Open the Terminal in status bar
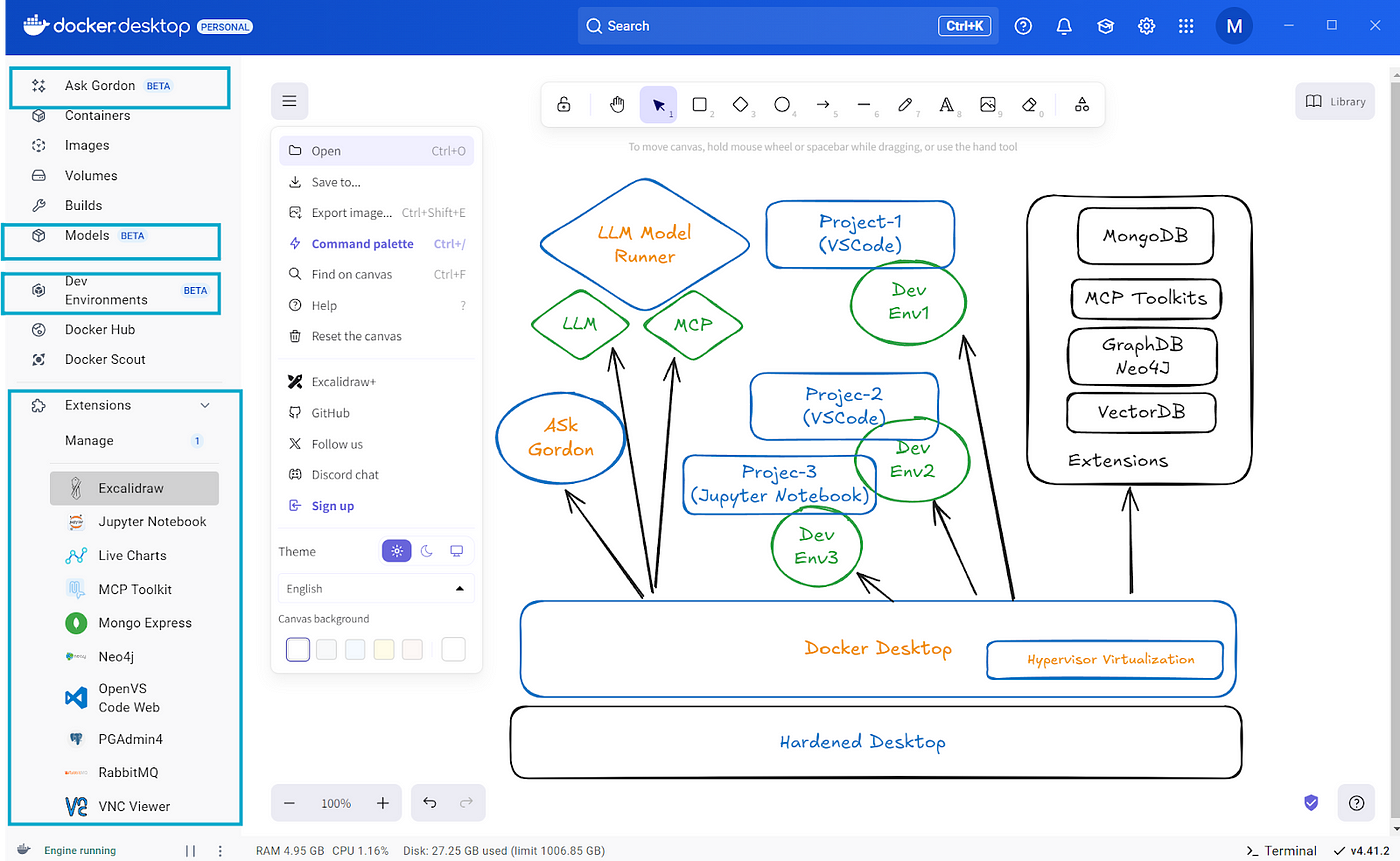 pyautogui.click(x=1281, y=850)
